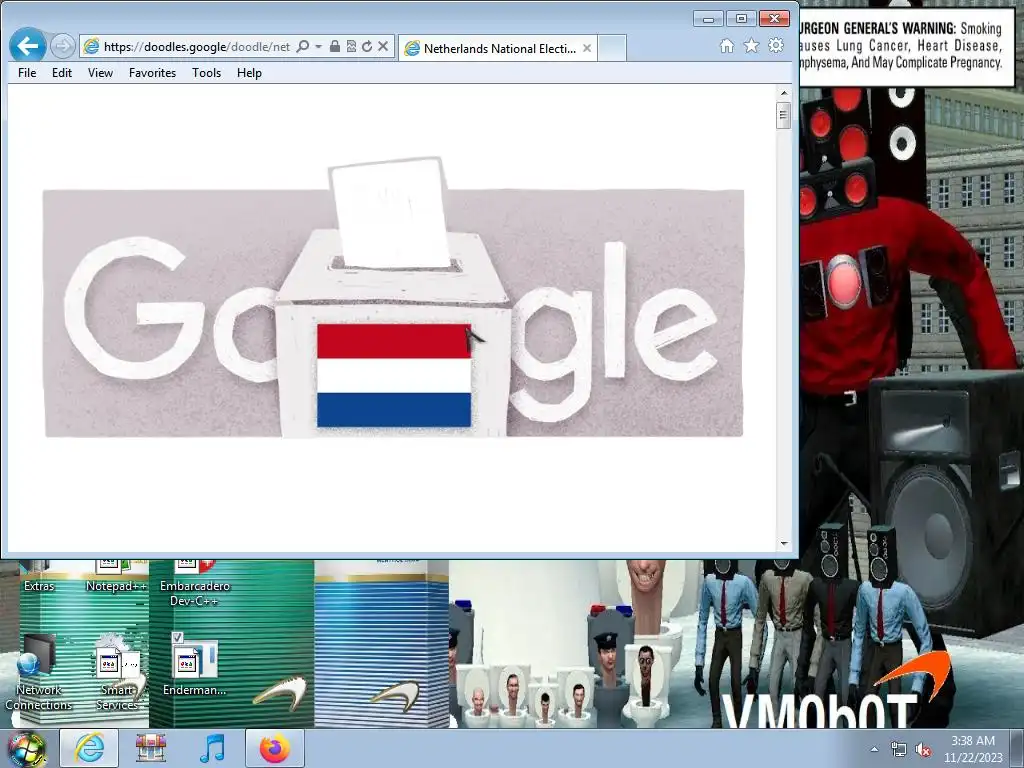1024x768 pixels.
Task: Toggle Compatibility View icon in address bar
Action: pyautogui.click(x=351, y=46)
